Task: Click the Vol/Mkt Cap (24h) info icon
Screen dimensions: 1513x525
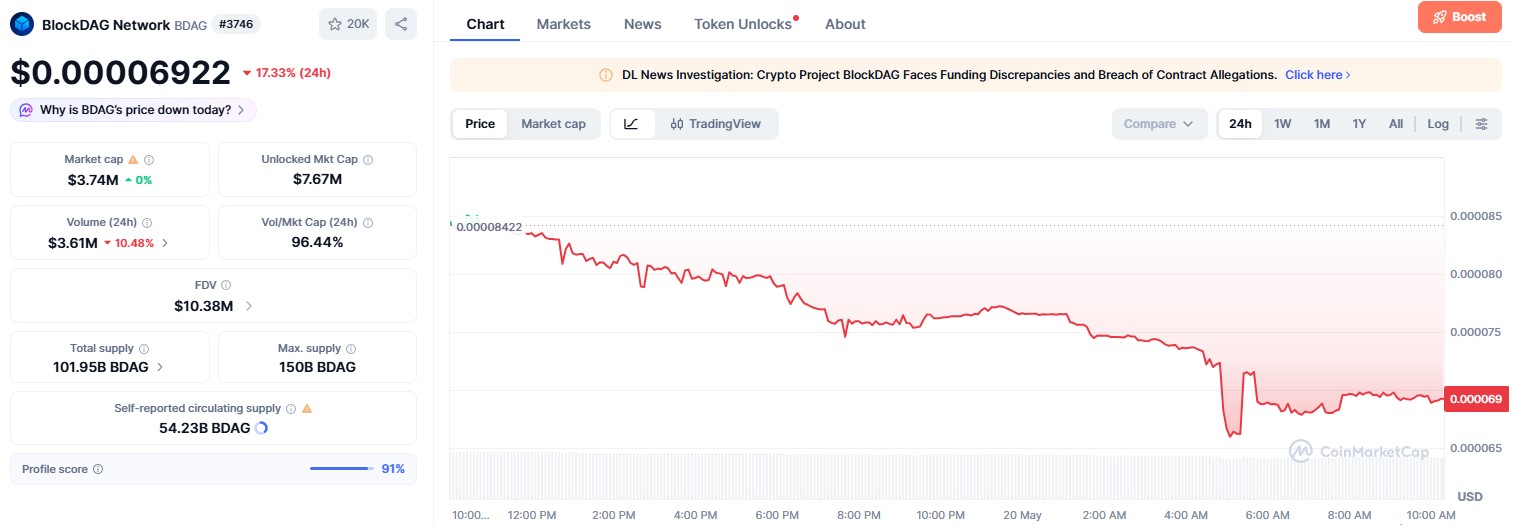Action: pyautogui.click(x=367, y=223)
